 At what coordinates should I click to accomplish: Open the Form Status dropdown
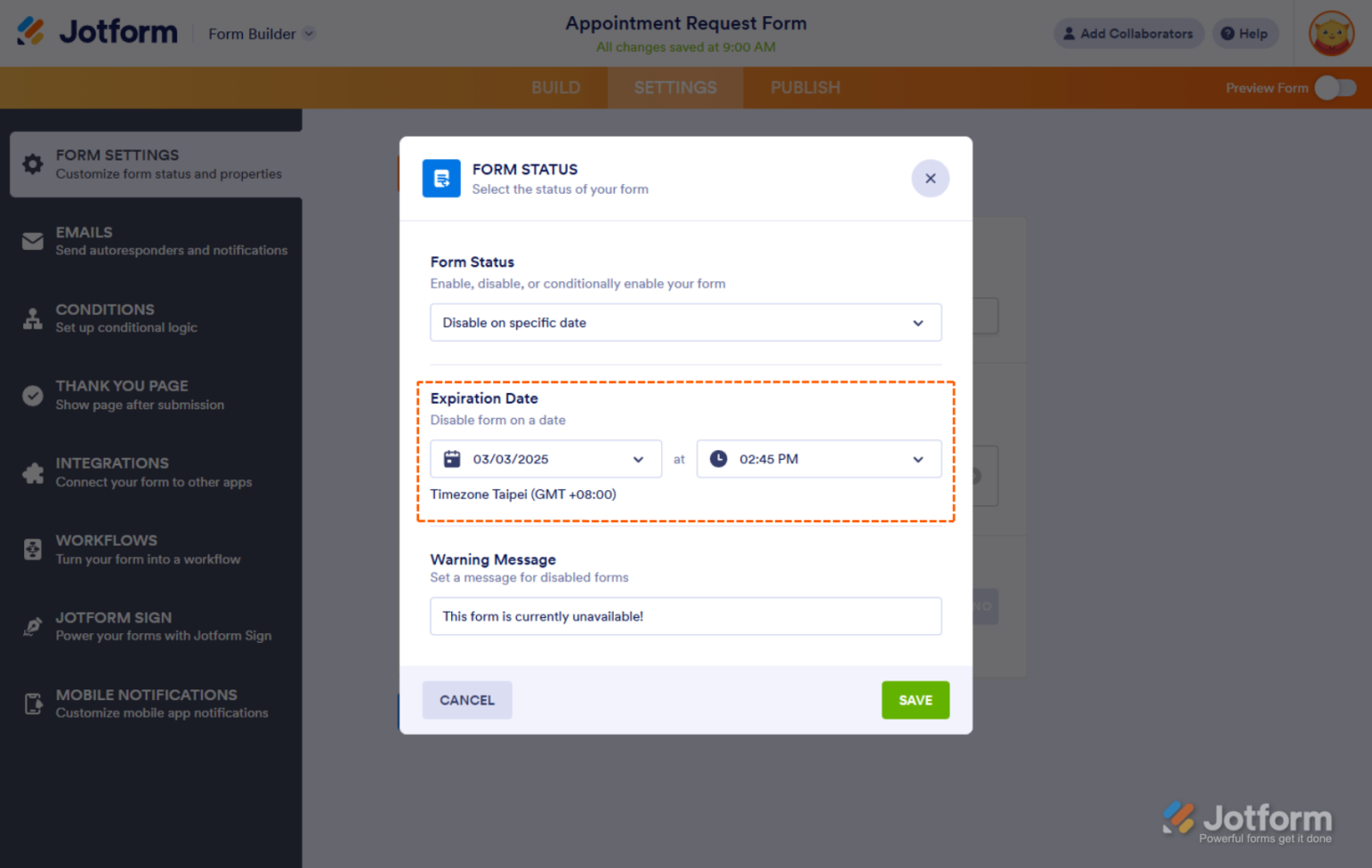(x=685, y=322)
